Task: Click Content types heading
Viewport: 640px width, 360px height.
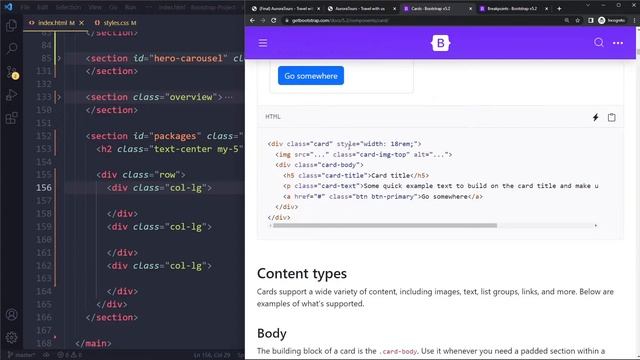Action: (x=302, y=273)
